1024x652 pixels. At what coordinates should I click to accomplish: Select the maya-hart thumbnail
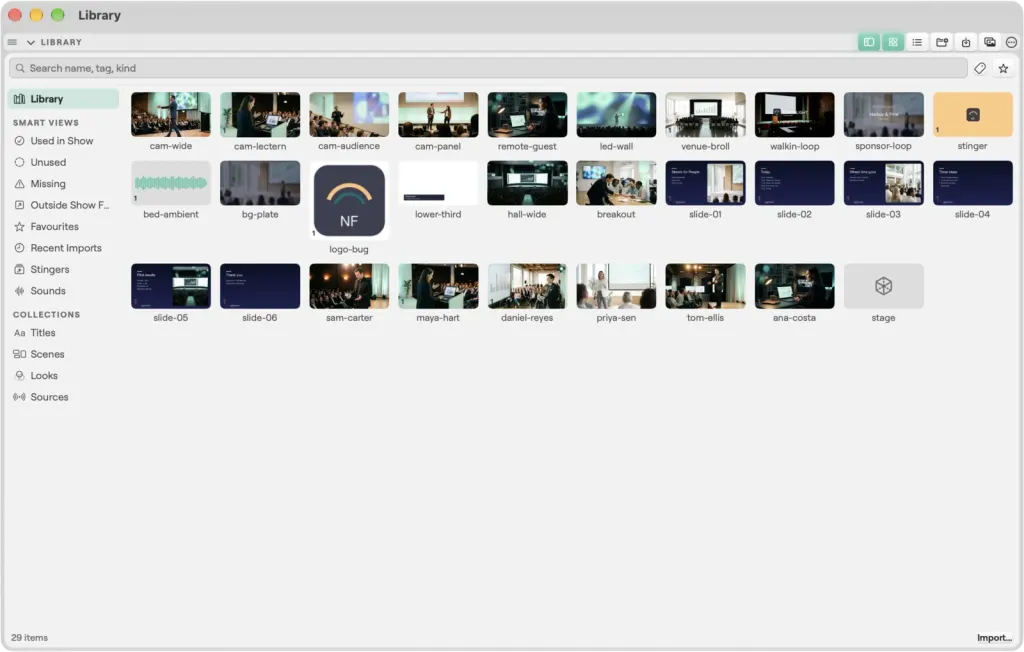(438, 286)
